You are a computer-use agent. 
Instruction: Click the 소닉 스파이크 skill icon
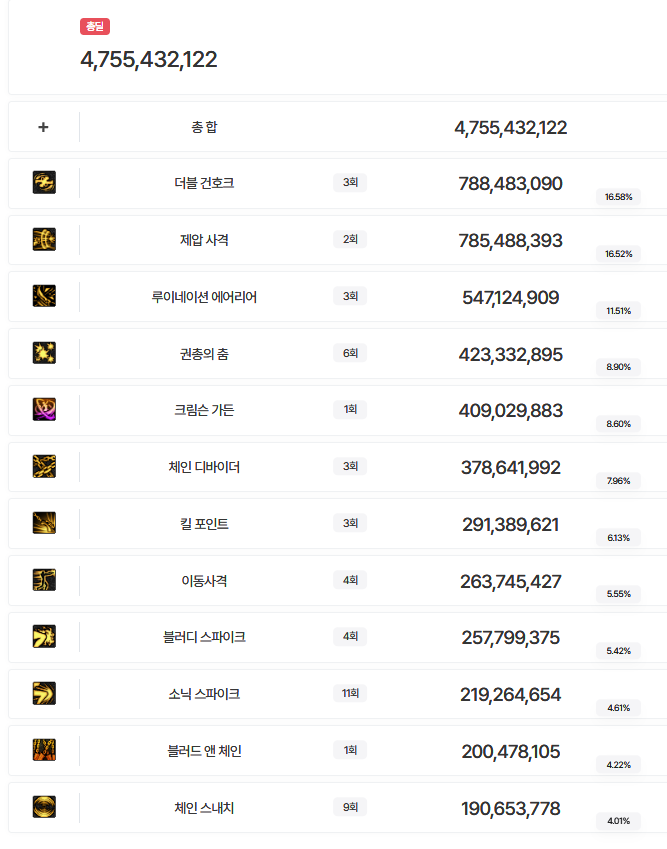pyautogui.click(x=44, y=694)
